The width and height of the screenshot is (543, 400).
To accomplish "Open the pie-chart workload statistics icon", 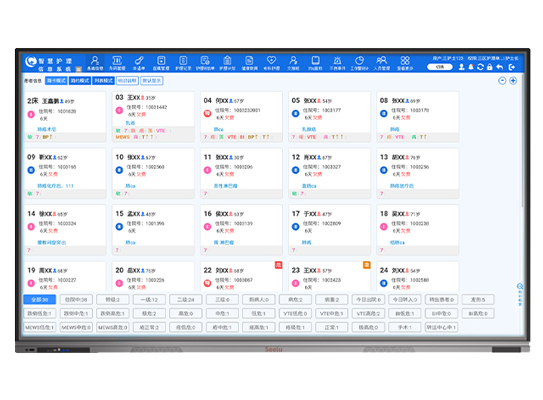I will (359, 63).
